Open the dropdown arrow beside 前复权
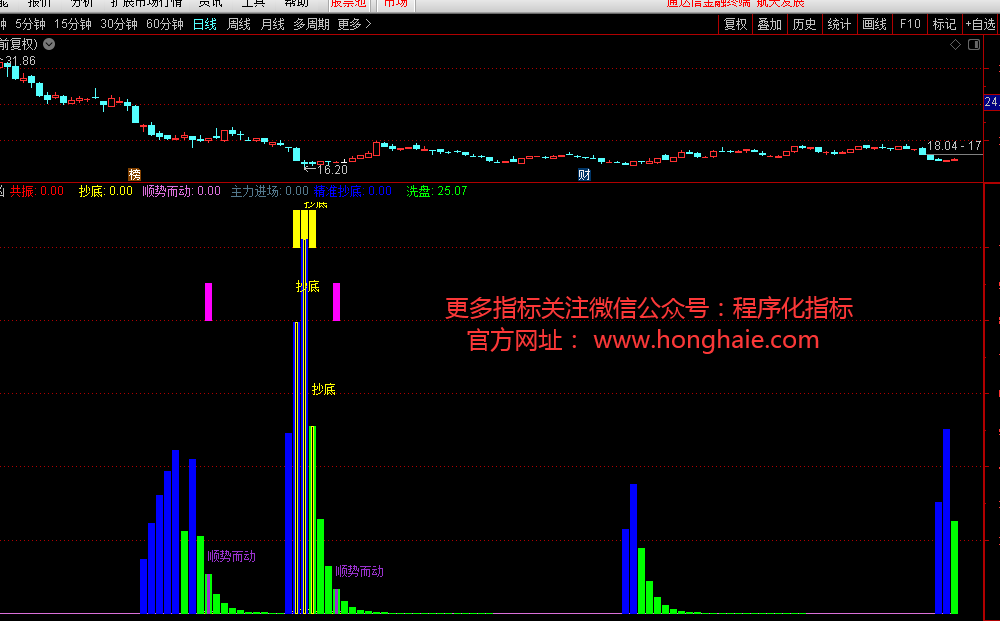Viewport: 1000px width, 621px height. (50, 44)
